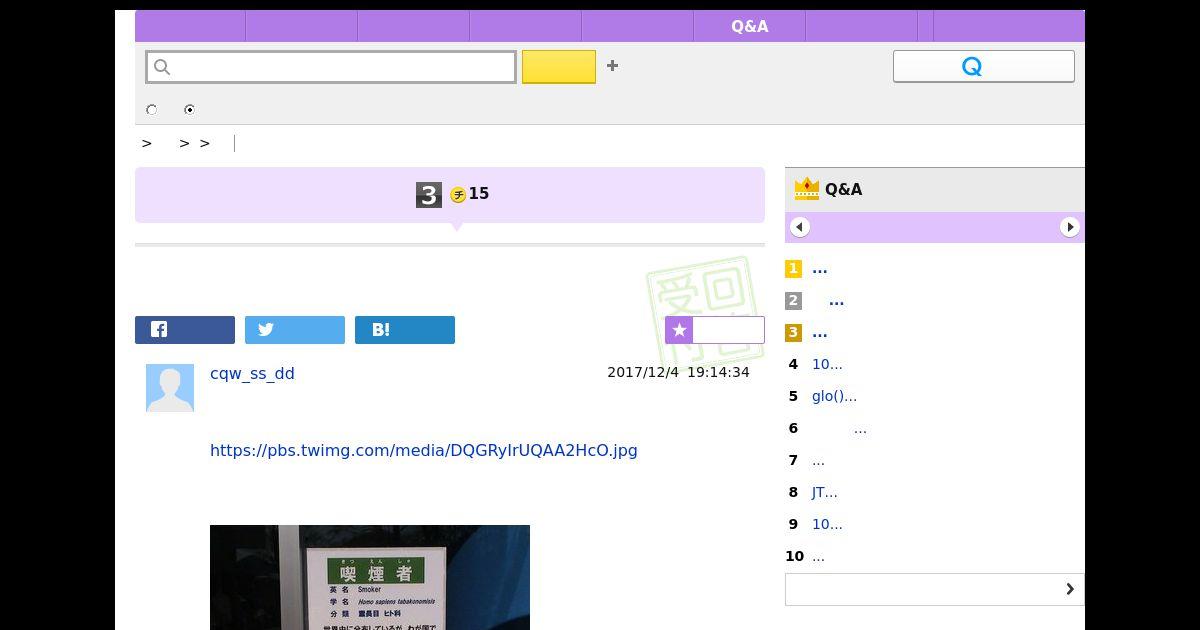Open ranking item 4 starting with 10...

(827, 364)
